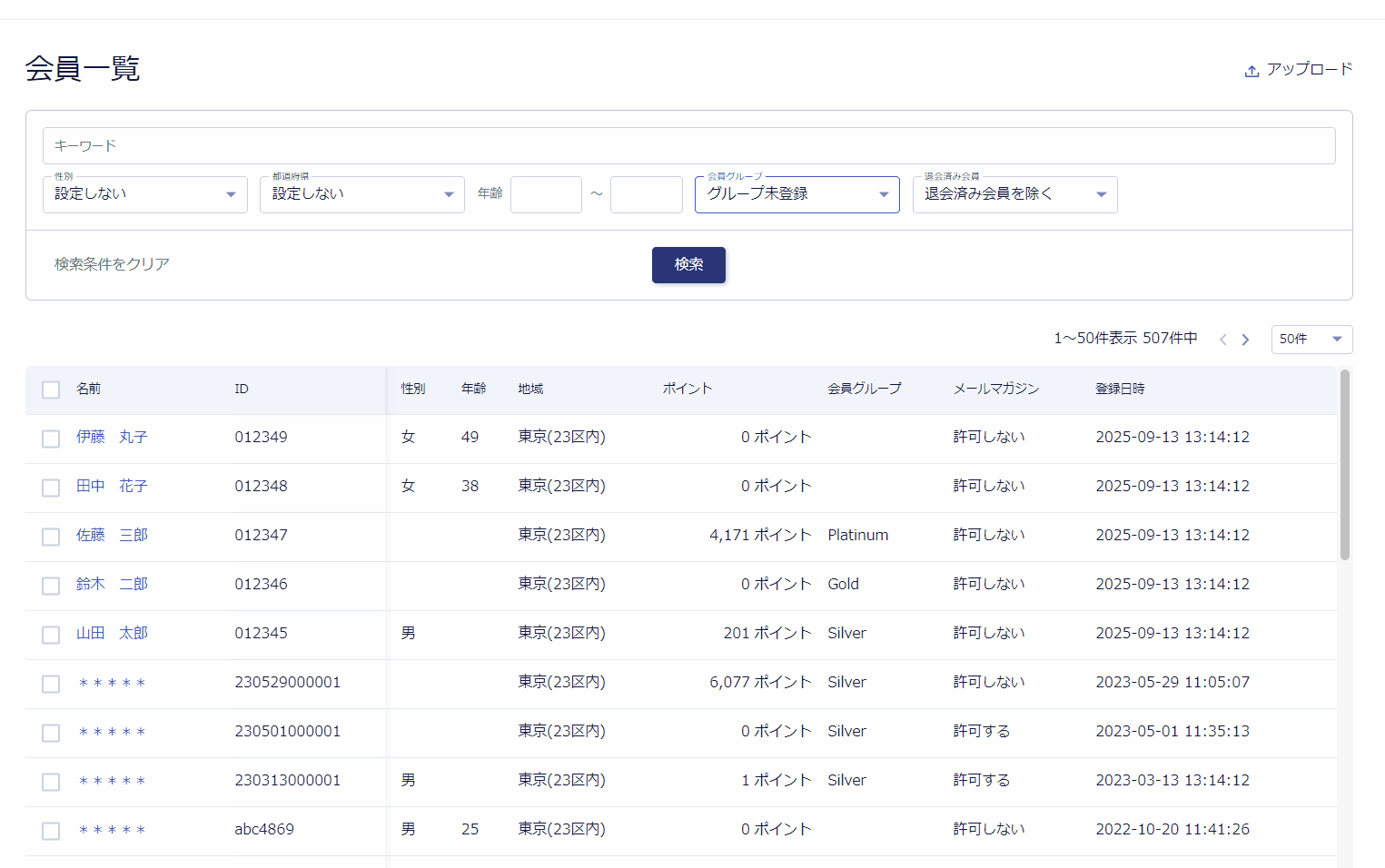Screen dimensions: 1385x868
Task: Check the box for 山田 太郎
Action: point(51,635)
